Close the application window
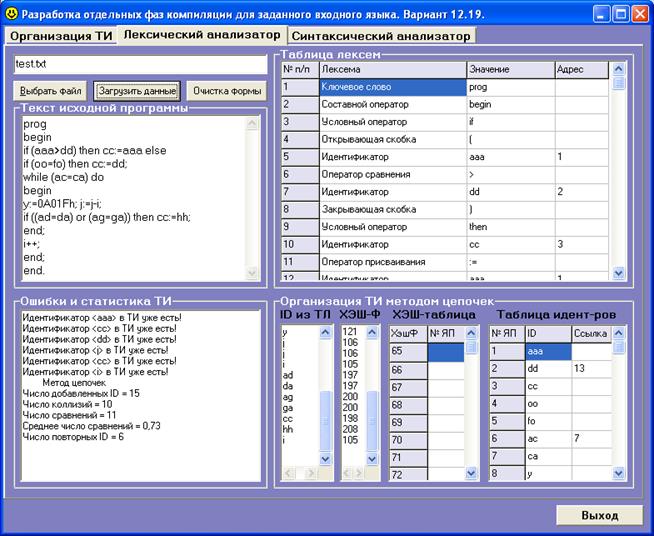Viewport: 654px width, 536px height. click(x=639, y=14)
